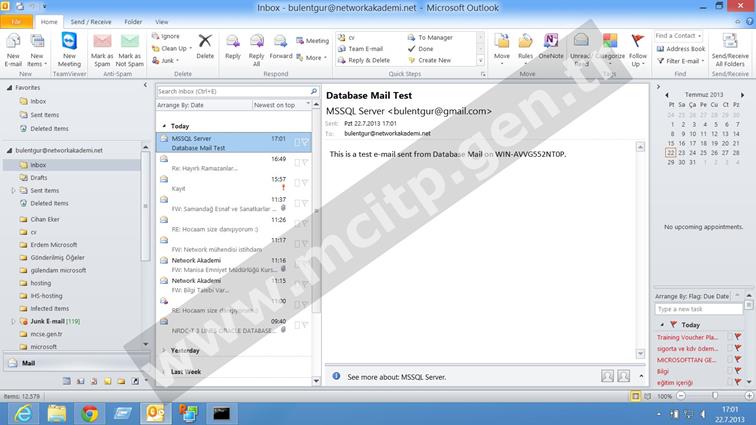Viewport: 756px width, 425px height.
Task: Click Type a new task field
Action: click(x=698, y=309)
